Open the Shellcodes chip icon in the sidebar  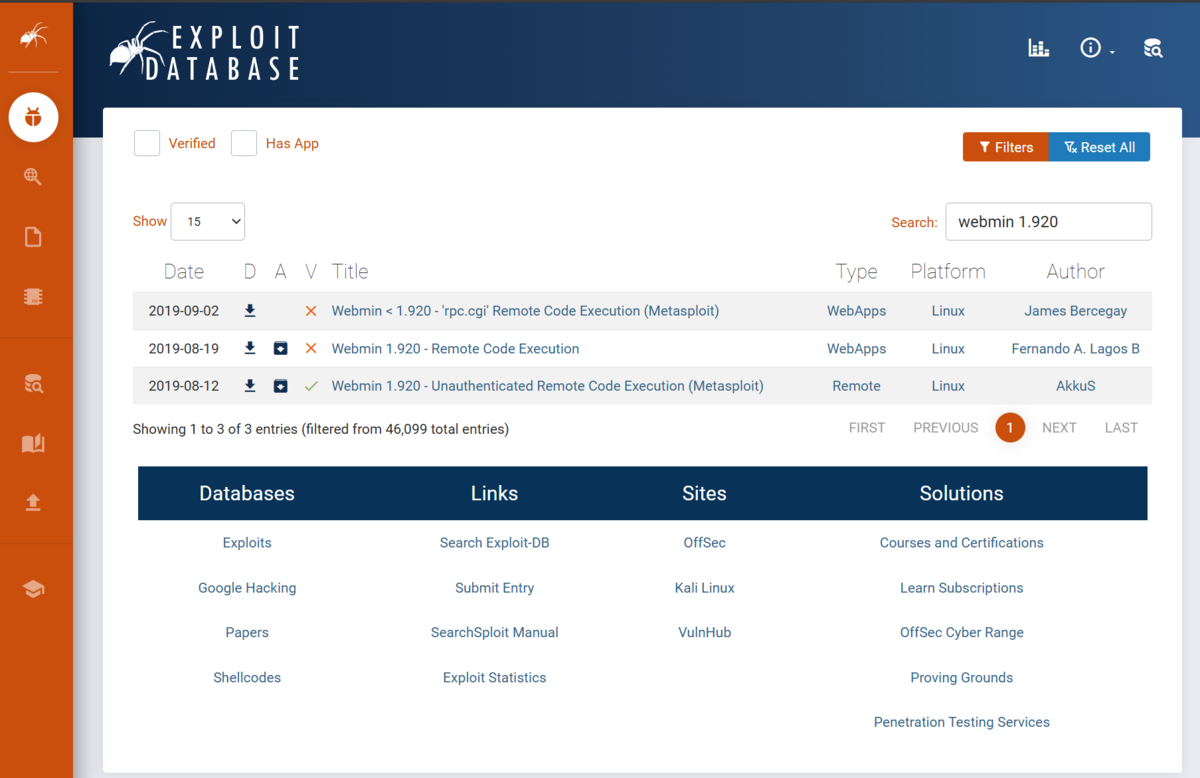[x=33, y=297]
